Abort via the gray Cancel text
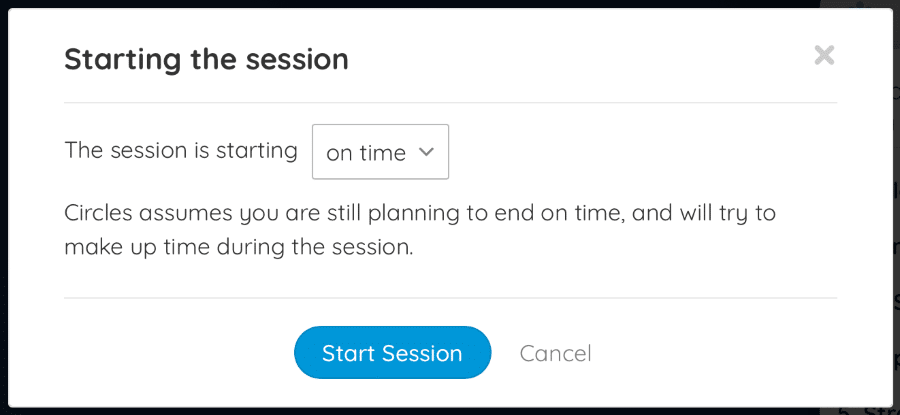The height and width of the screenshot is (415, 900). coord(556,353)
